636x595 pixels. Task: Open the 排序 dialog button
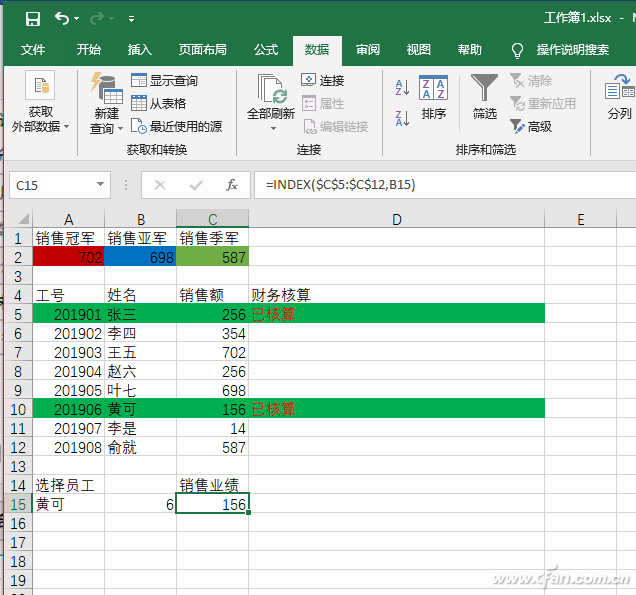coord(434,97)
